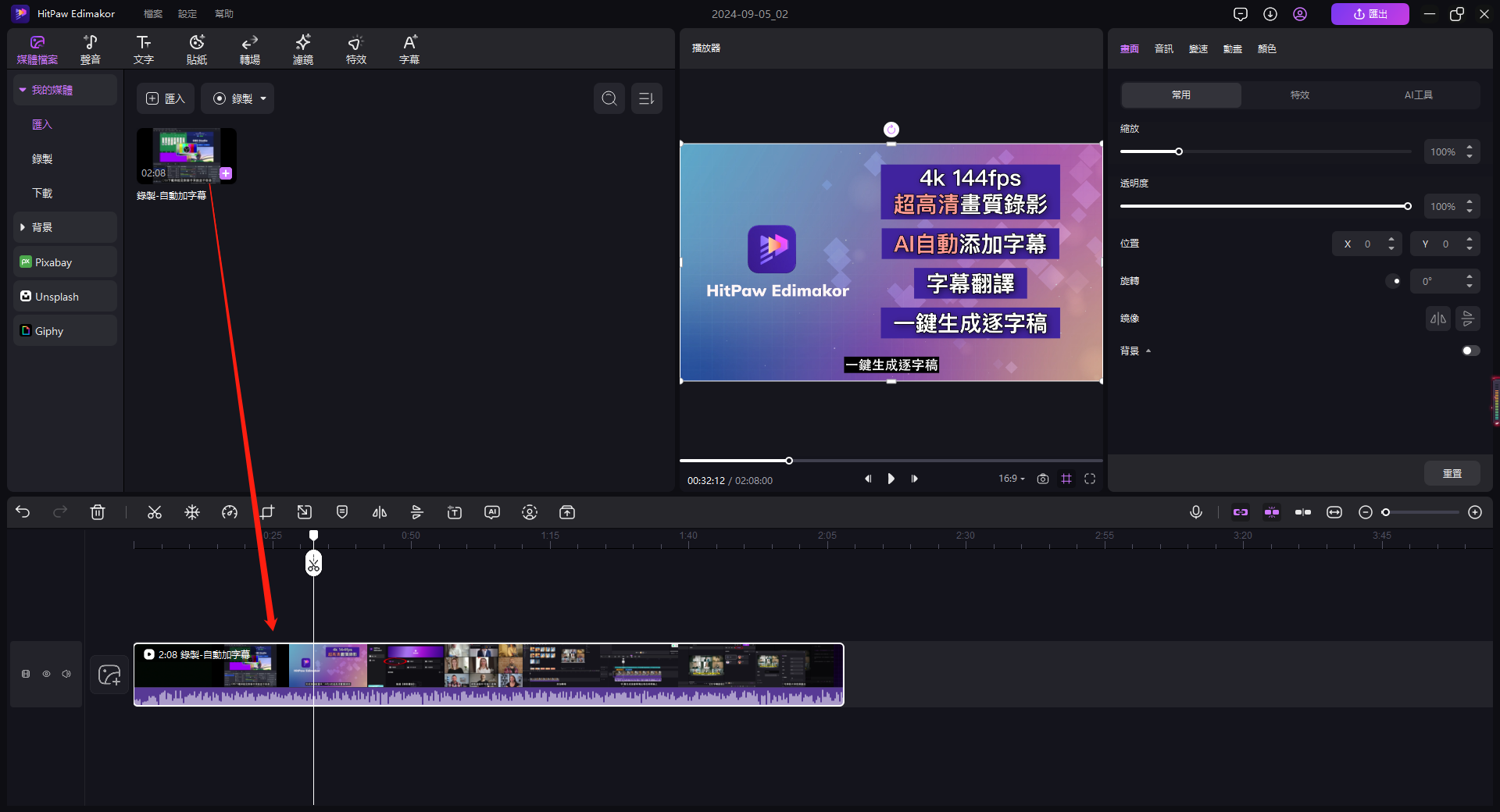Image resolution: width=1500 pixels, height=812 pixels.
Task: Open the 文字 (Text) tool
Action: click(x=144, y=49)
